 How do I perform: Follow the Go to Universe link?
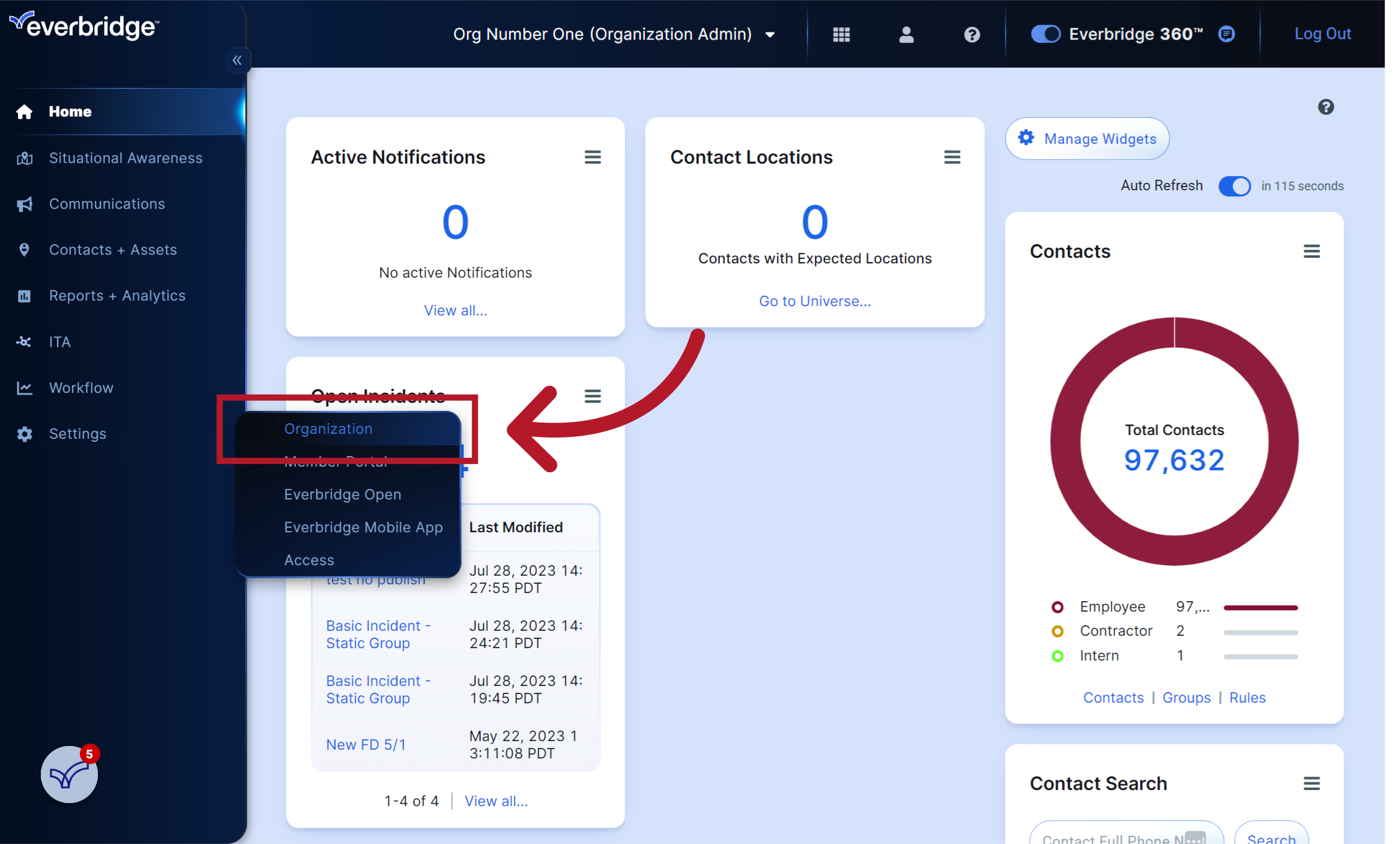[x=815, y=301]
